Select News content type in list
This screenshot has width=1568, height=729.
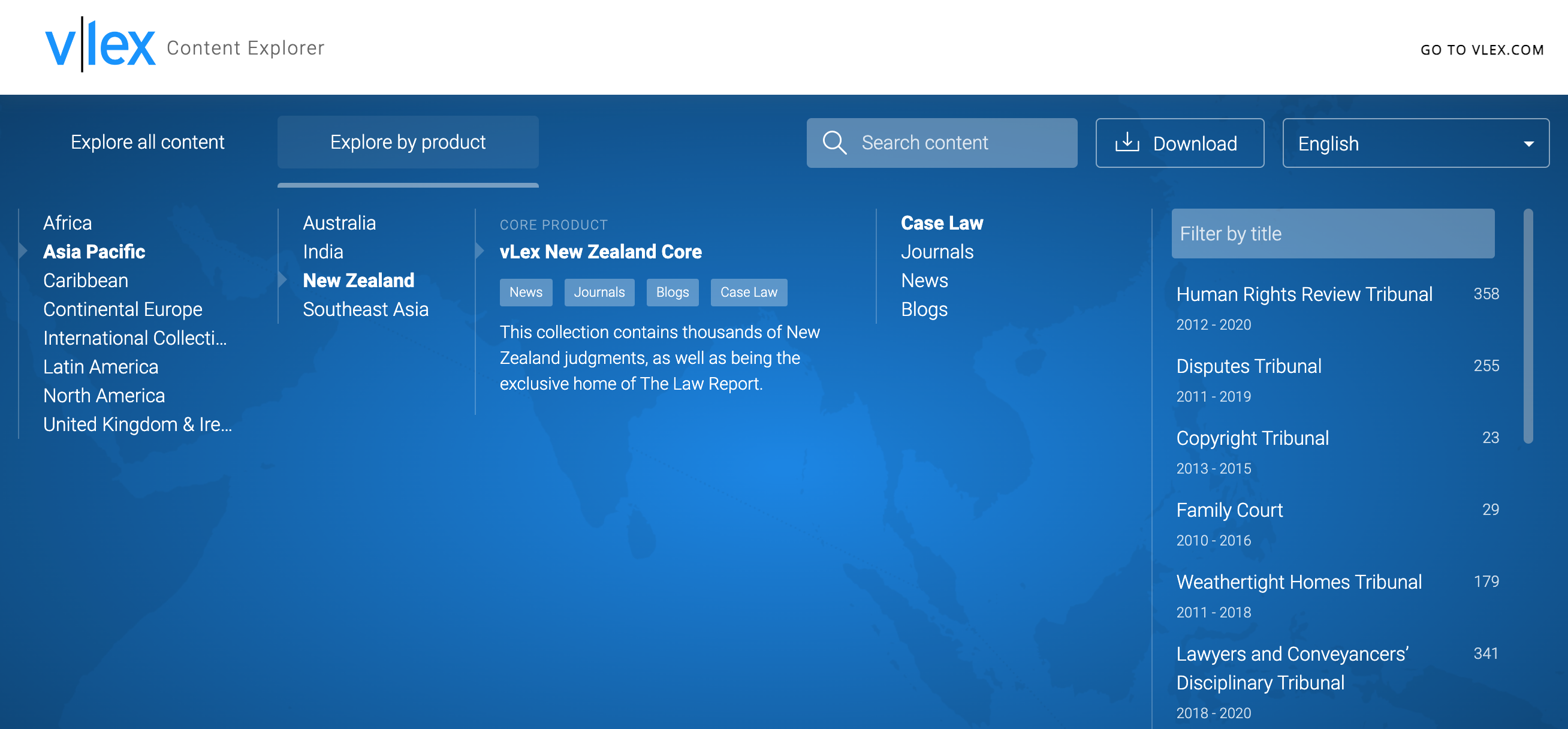[925, 280]
